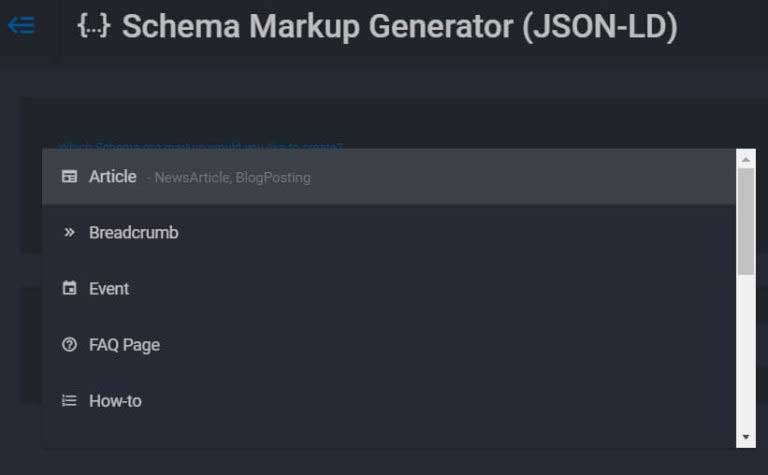
Task: Pick the Event option
Action: pos(389,288)
